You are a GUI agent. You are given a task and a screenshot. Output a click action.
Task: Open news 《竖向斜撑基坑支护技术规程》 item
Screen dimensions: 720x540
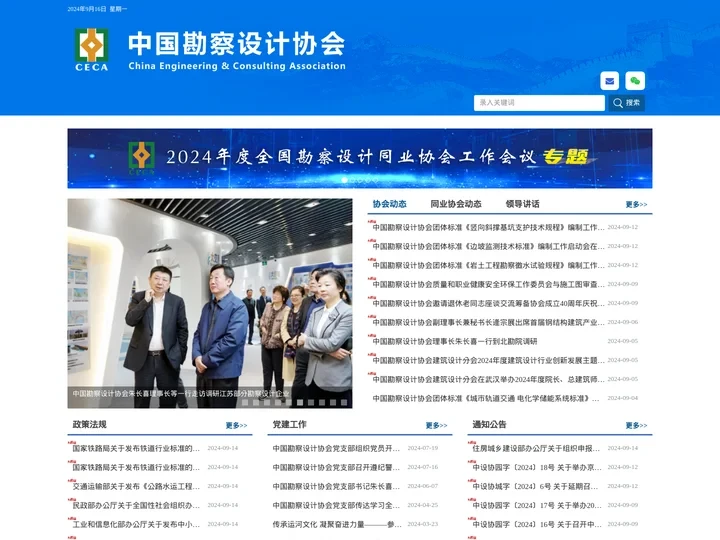[x=489, y=227]
